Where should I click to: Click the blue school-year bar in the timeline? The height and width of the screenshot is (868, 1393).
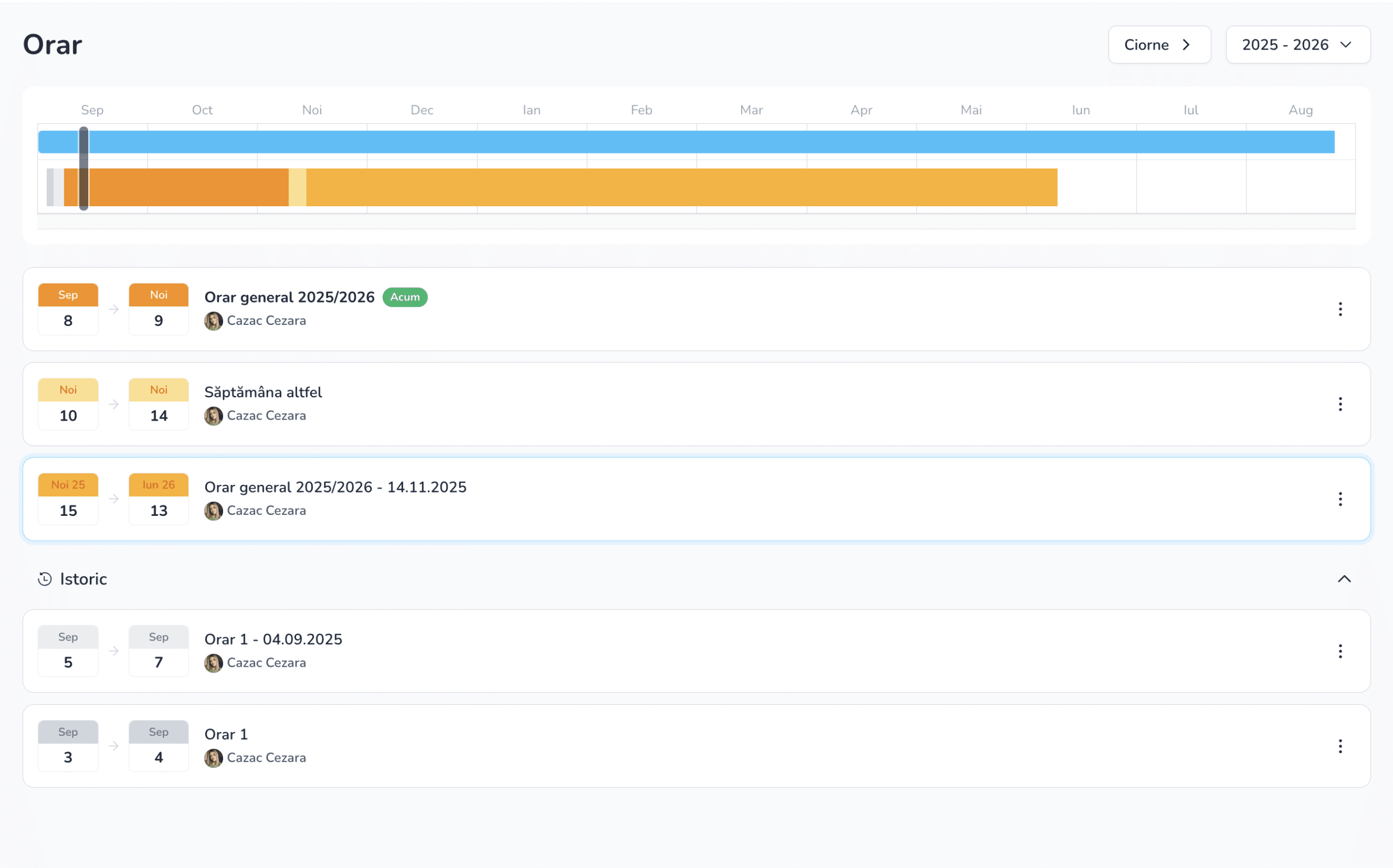(689, 142)
